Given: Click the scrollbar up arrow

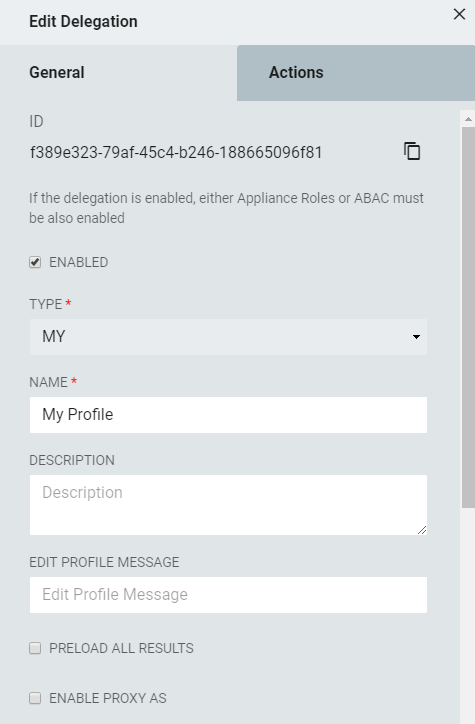Looking at the screenshot, I should point(468,119).
